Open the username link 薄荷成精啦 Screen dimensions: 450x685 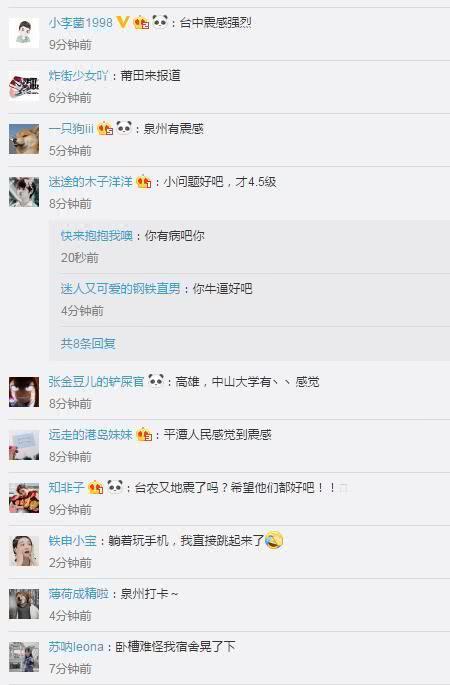tap(79, 594)
